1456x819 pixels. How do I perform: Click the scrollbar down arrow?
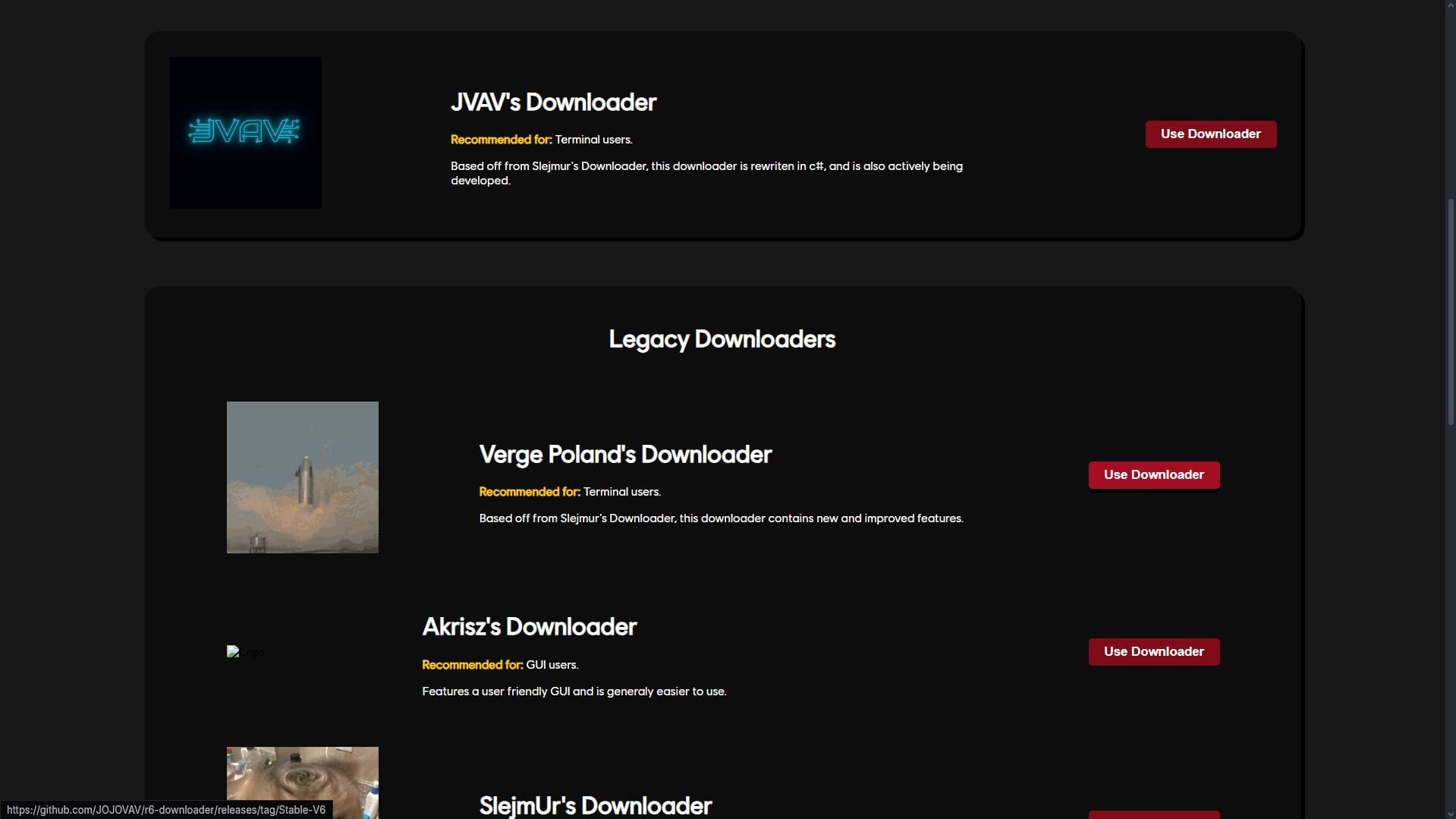(1450, 813)
